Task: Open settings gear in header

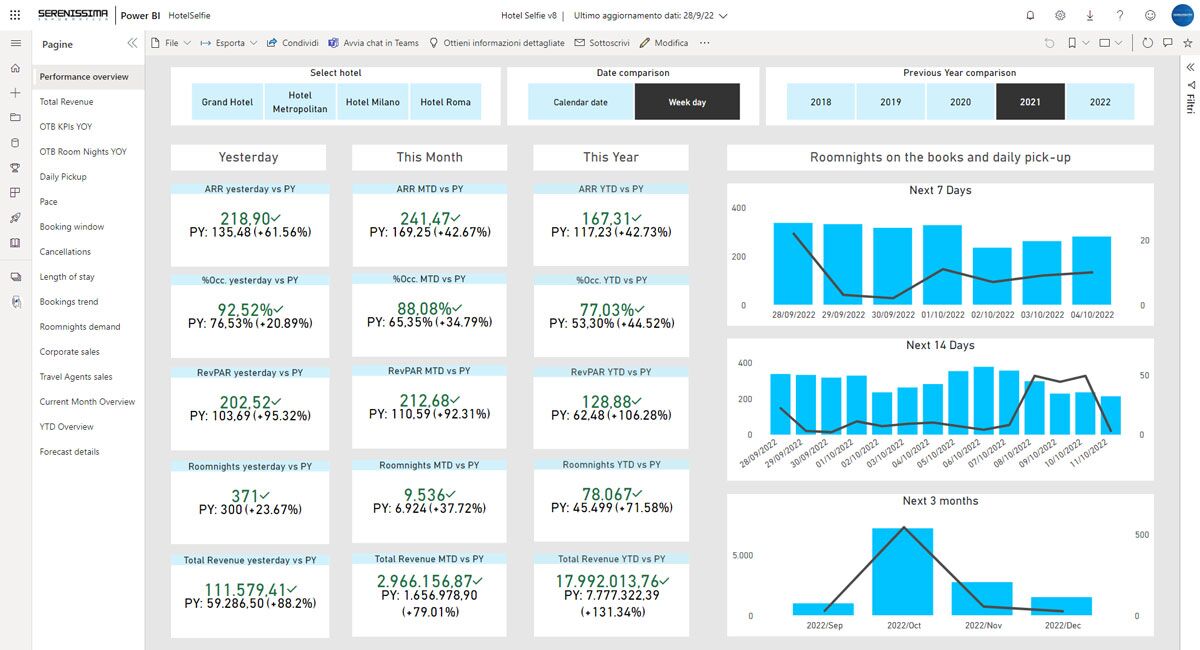Action: [1060, 16]
